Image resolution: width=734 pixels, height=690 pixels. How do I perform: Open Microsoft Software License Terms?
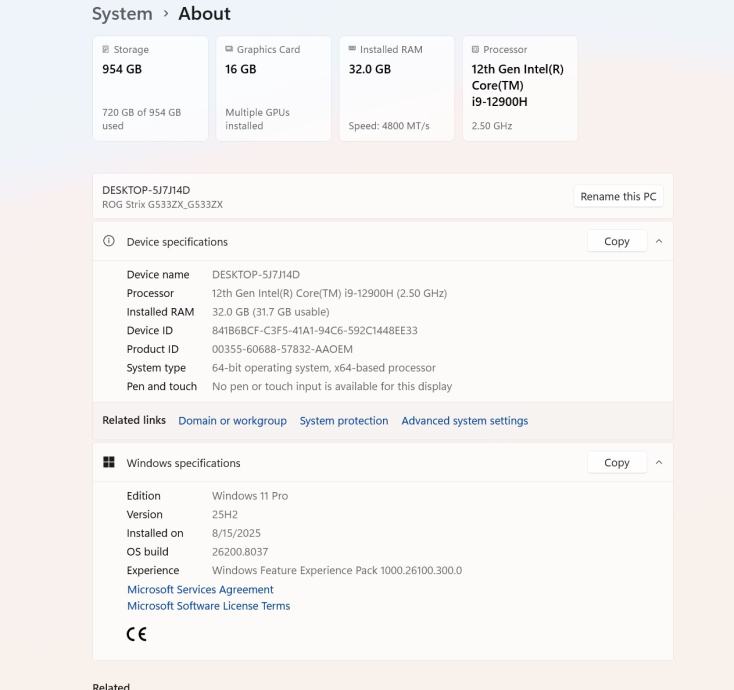point(208,606)
